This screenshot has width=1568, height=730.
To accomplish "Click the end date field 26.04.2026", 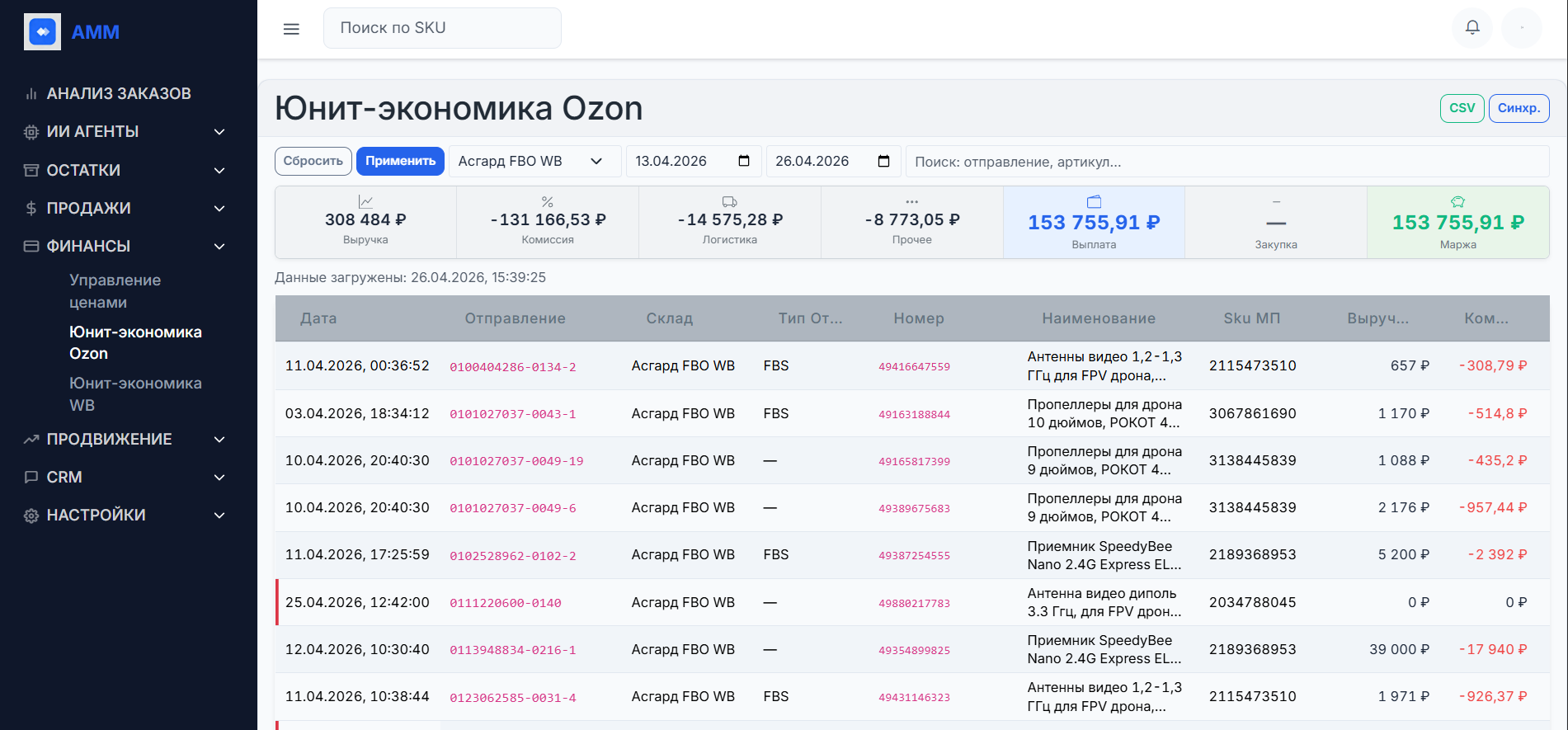I will (833, 162).
